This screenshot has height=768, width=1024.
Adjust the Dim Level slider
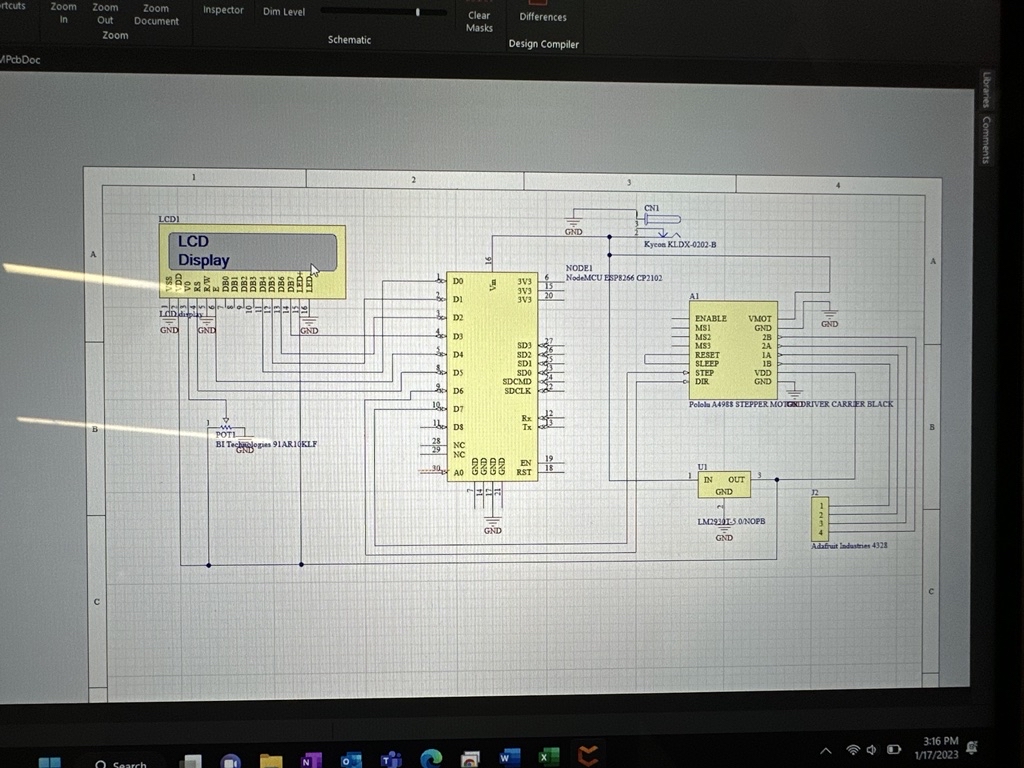(x=417, y=12)
